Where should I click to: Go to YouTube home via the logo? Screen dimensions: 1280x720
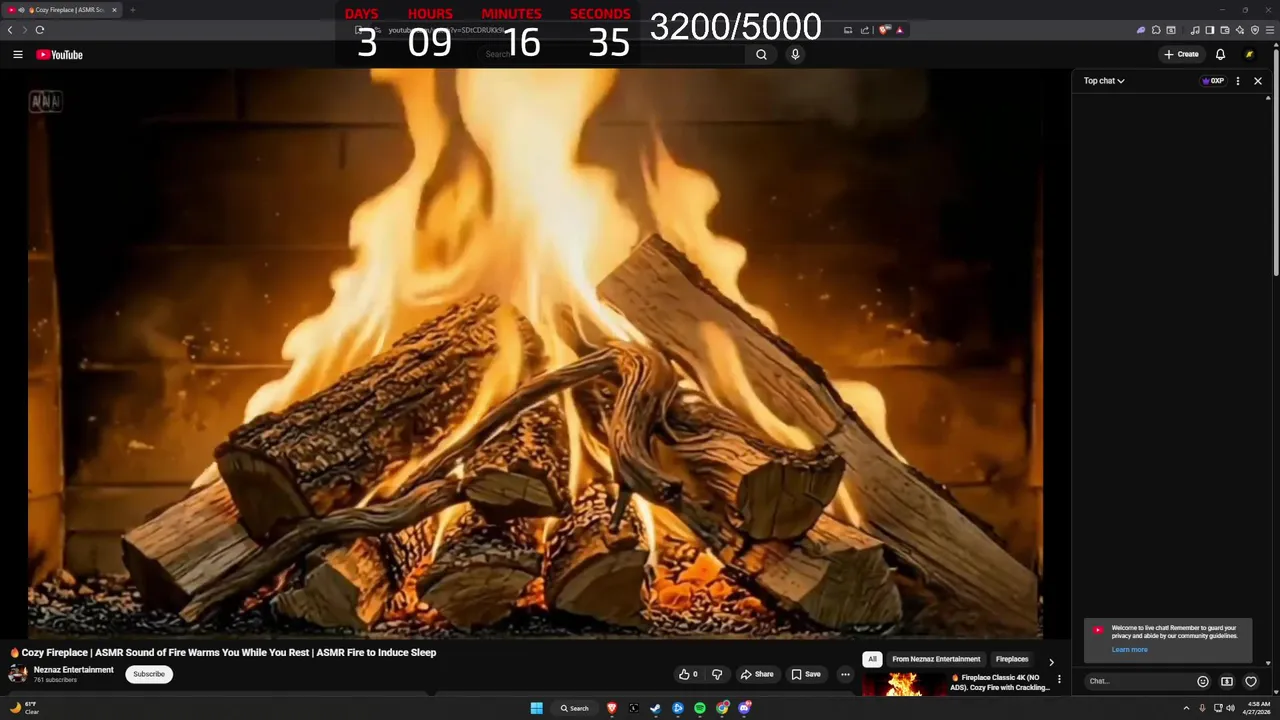[60, 54]
